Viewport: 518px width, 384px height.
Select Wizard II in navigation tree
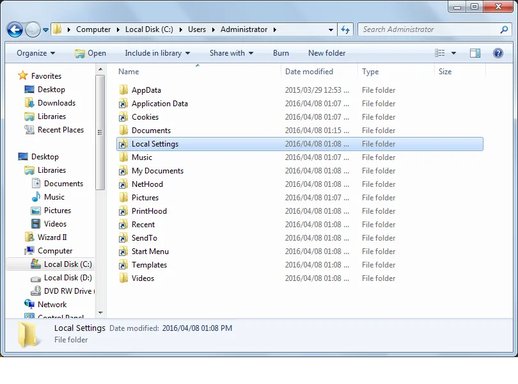point(46,237)
